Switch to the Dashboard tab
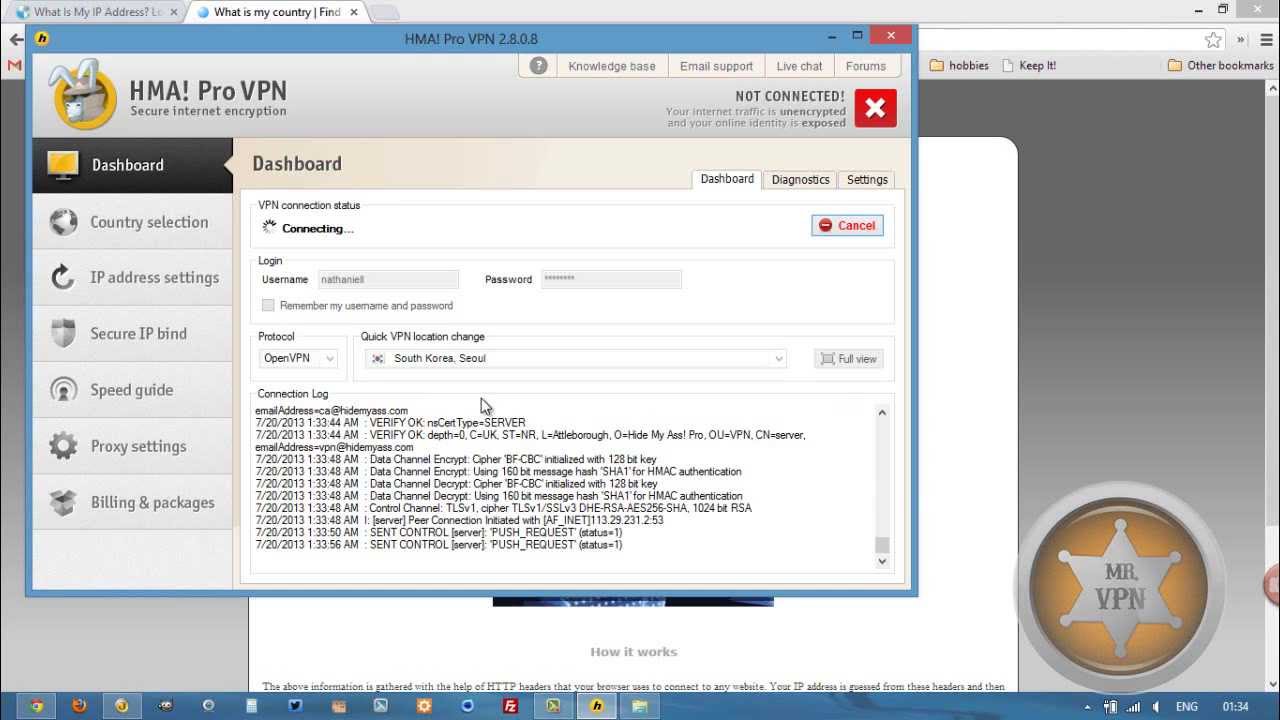The width and height of the screenshot is (1280, 720). (x=727, y=179)
